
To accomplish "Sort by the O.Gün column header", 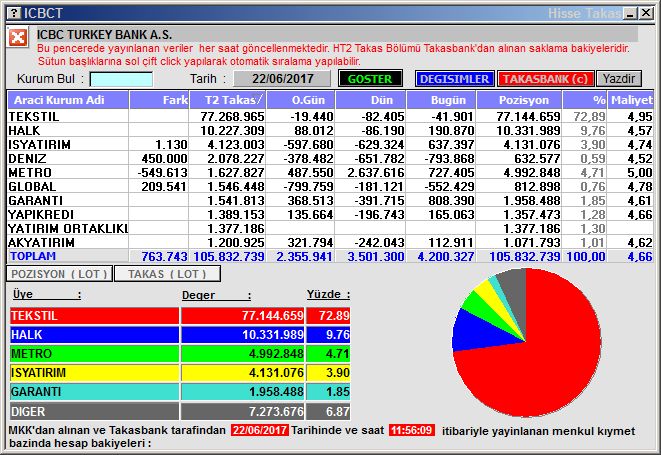I will [x=301, y=100].
